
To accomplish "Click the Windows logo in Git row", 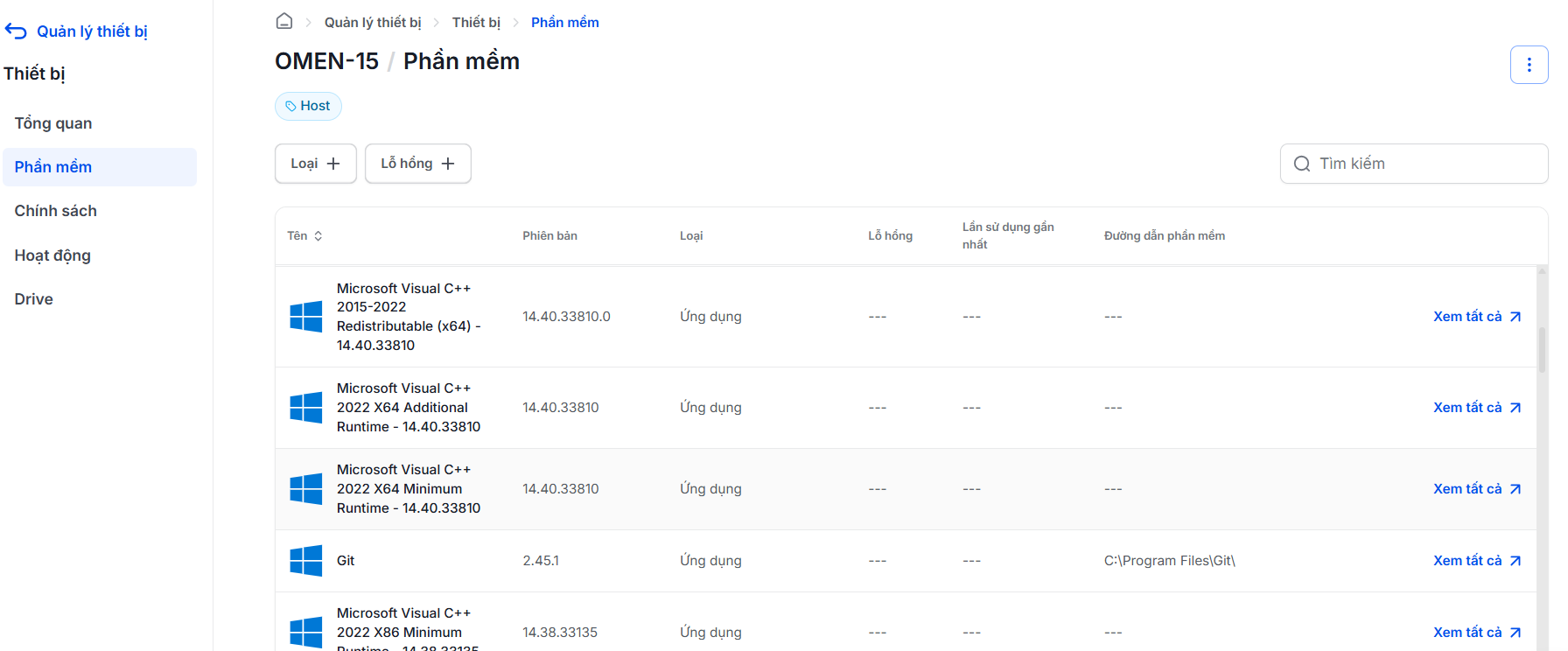I will [306, 561].
